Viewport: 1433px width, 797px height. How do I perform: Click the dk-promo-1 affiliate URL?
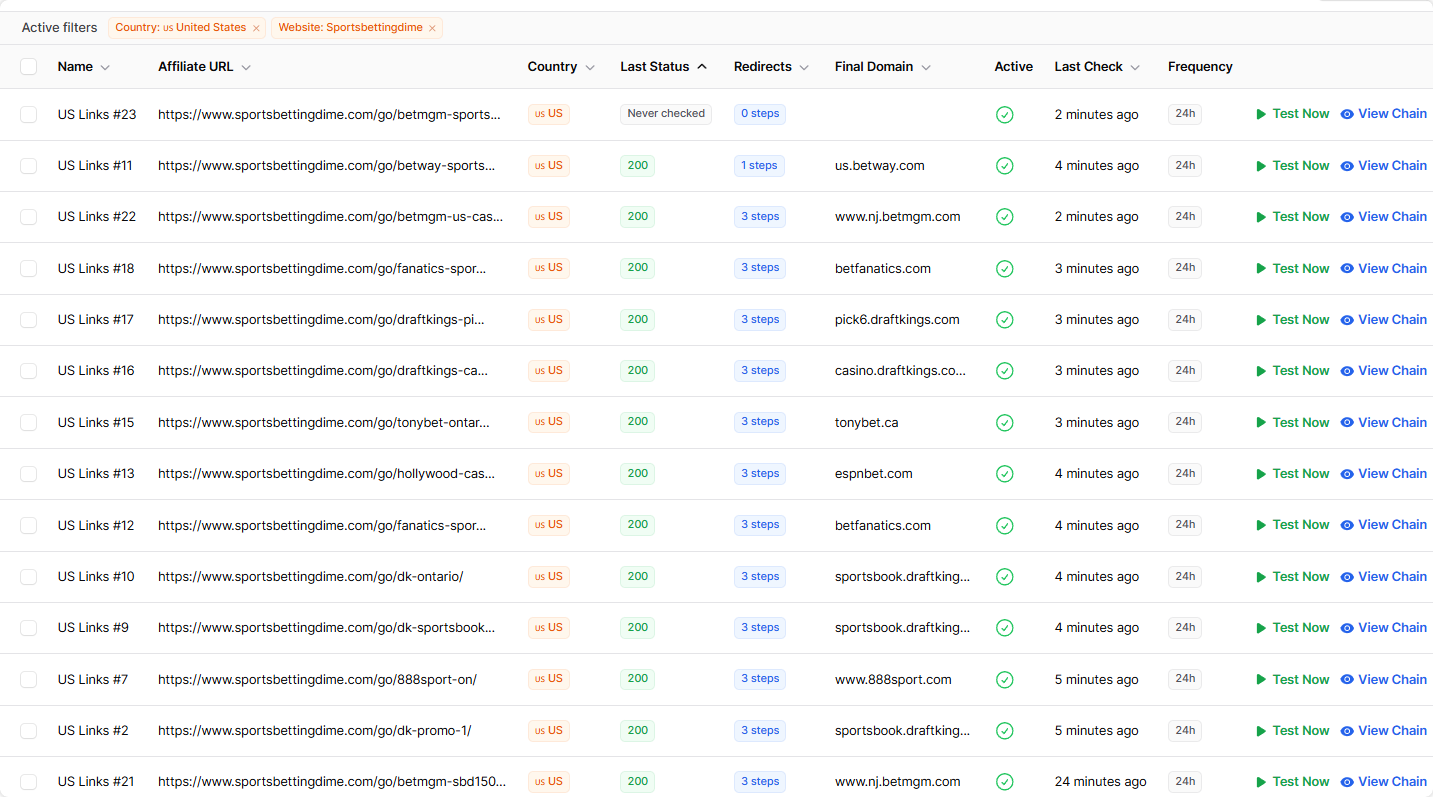(x=315, y=731)
